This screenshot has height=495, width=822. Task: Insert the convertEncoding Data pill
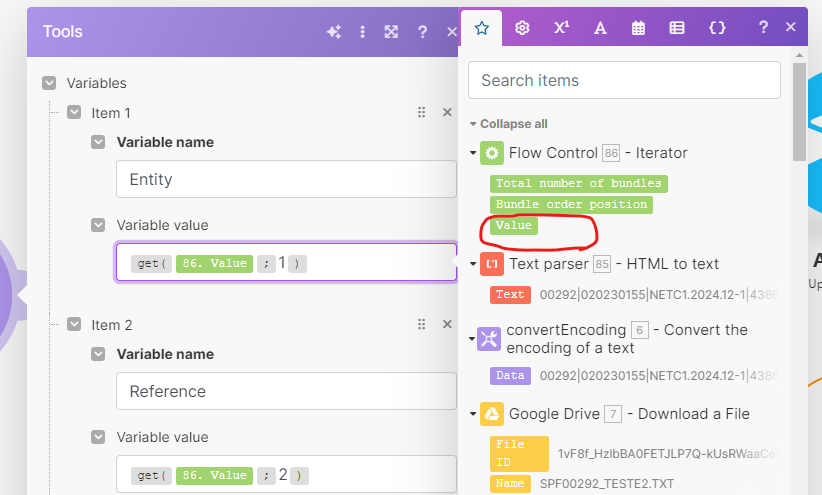[x=510, y=375]
